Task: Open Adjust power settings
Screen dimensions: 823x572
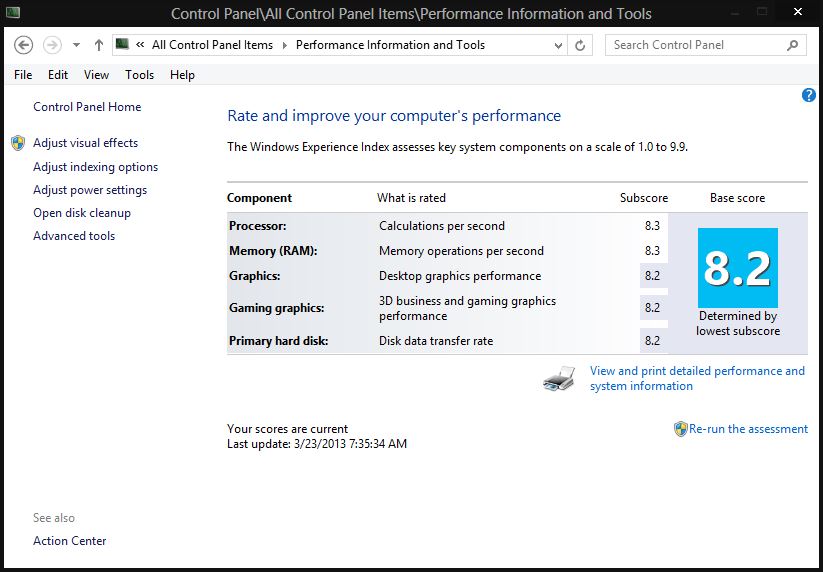Action: point(90,190)
